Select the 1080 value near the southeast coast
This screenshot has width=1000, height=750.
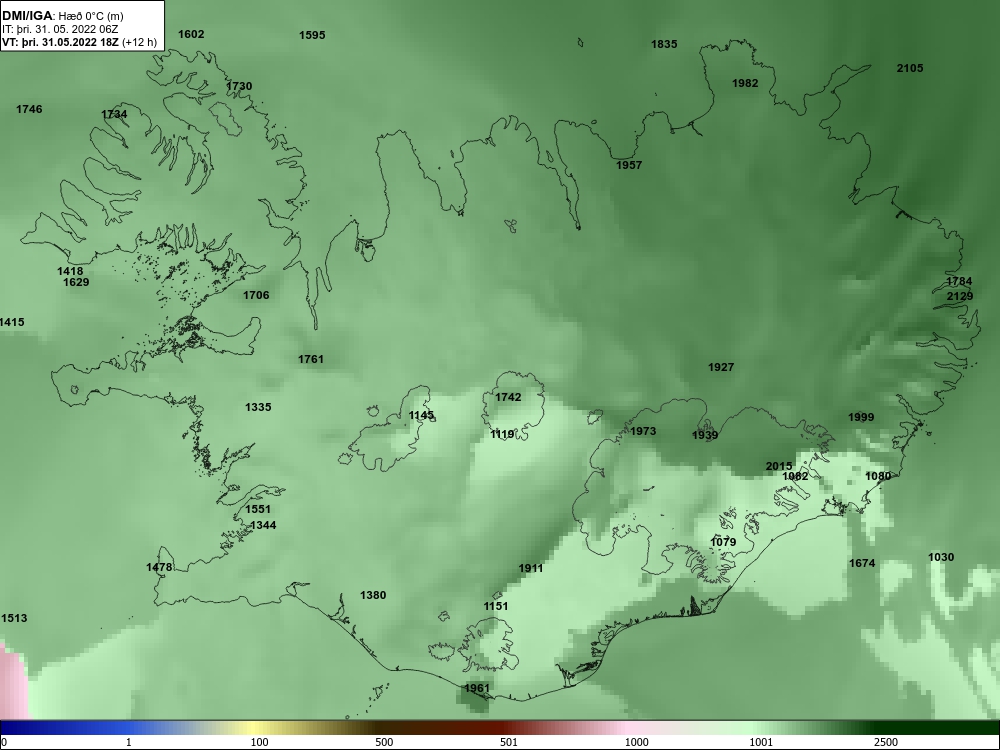coord(878,476)
